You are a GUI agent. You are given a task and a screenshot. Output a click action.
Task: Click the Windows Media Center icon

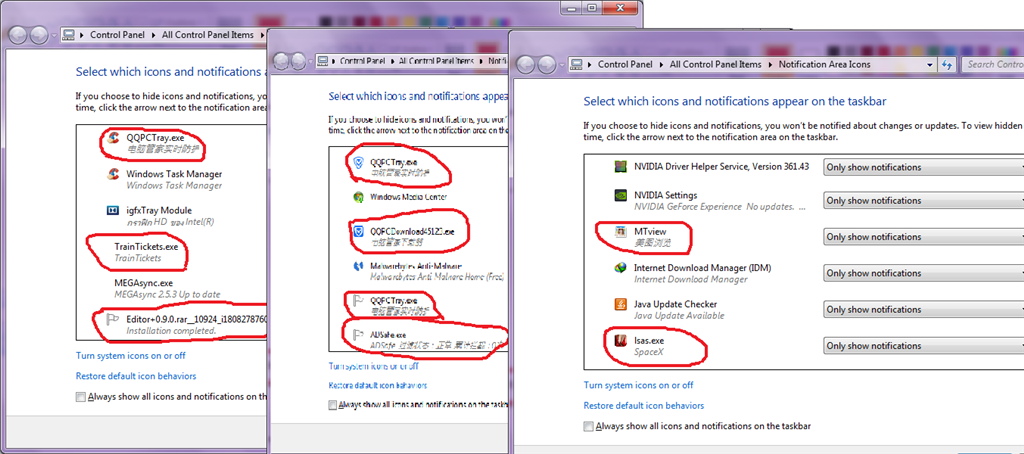358,197
